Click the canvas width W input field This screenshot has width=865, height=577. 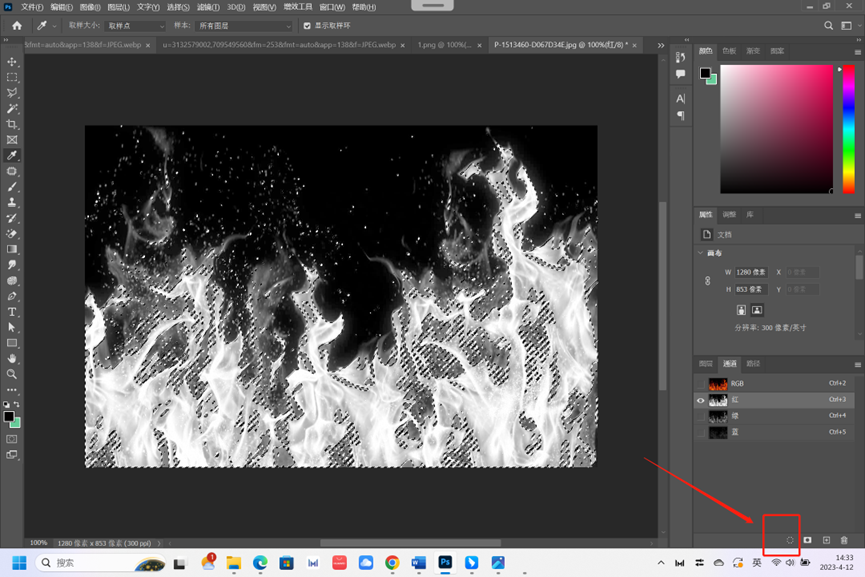751,272
